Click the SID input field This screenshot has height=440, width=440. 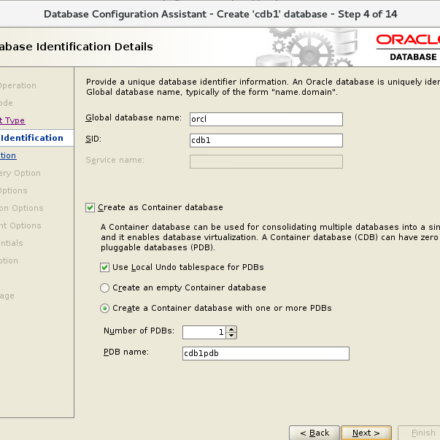(266, 140)
